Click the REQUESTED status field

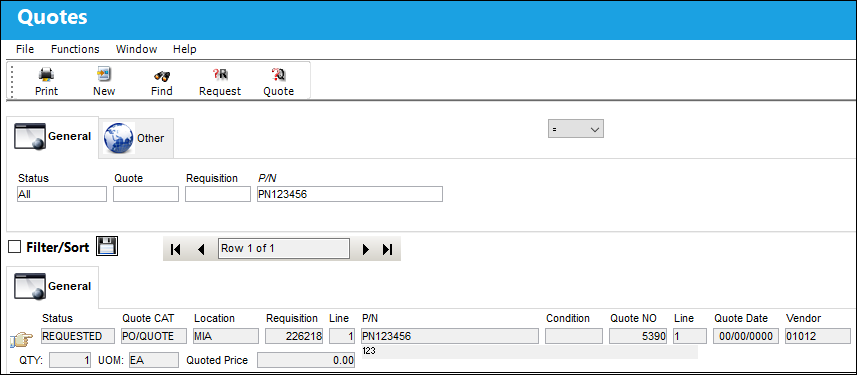click(78, 336)
